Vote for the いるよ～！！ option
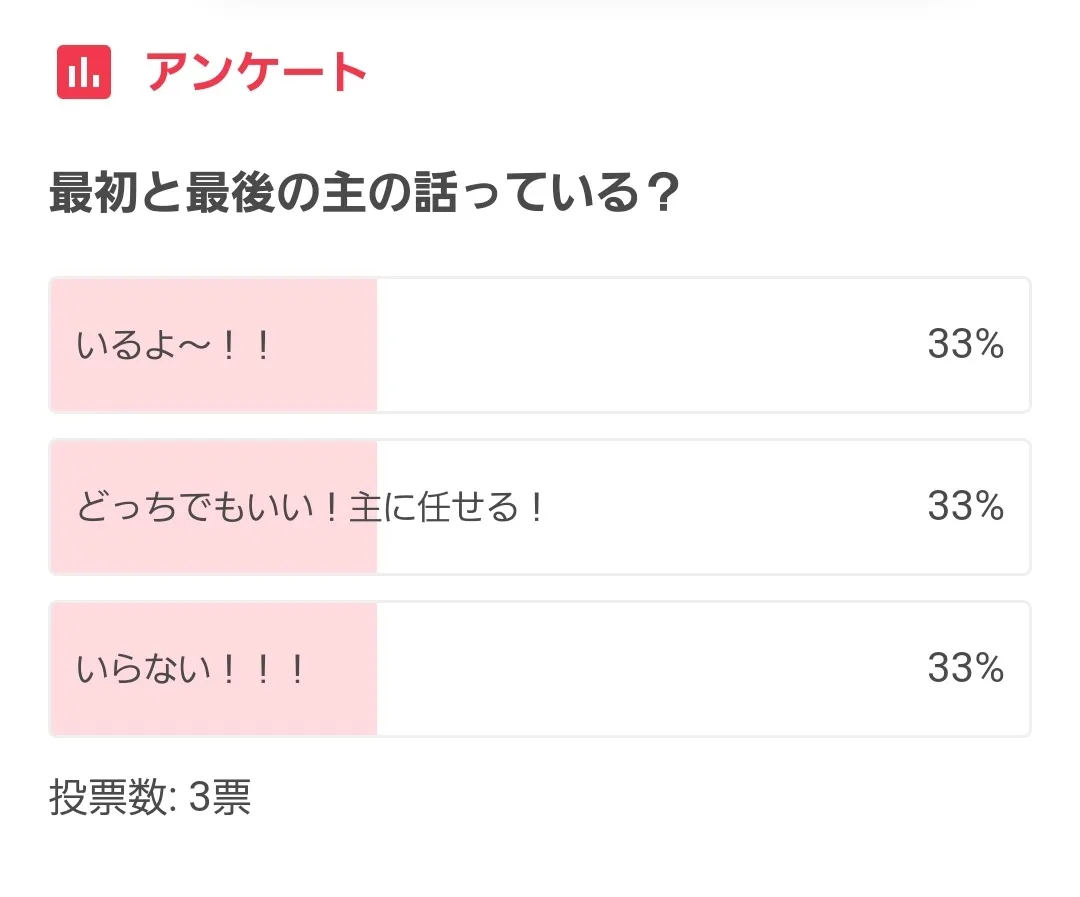Image resolution: width=1080 pixels, height=897 pixels. [173, 346]
